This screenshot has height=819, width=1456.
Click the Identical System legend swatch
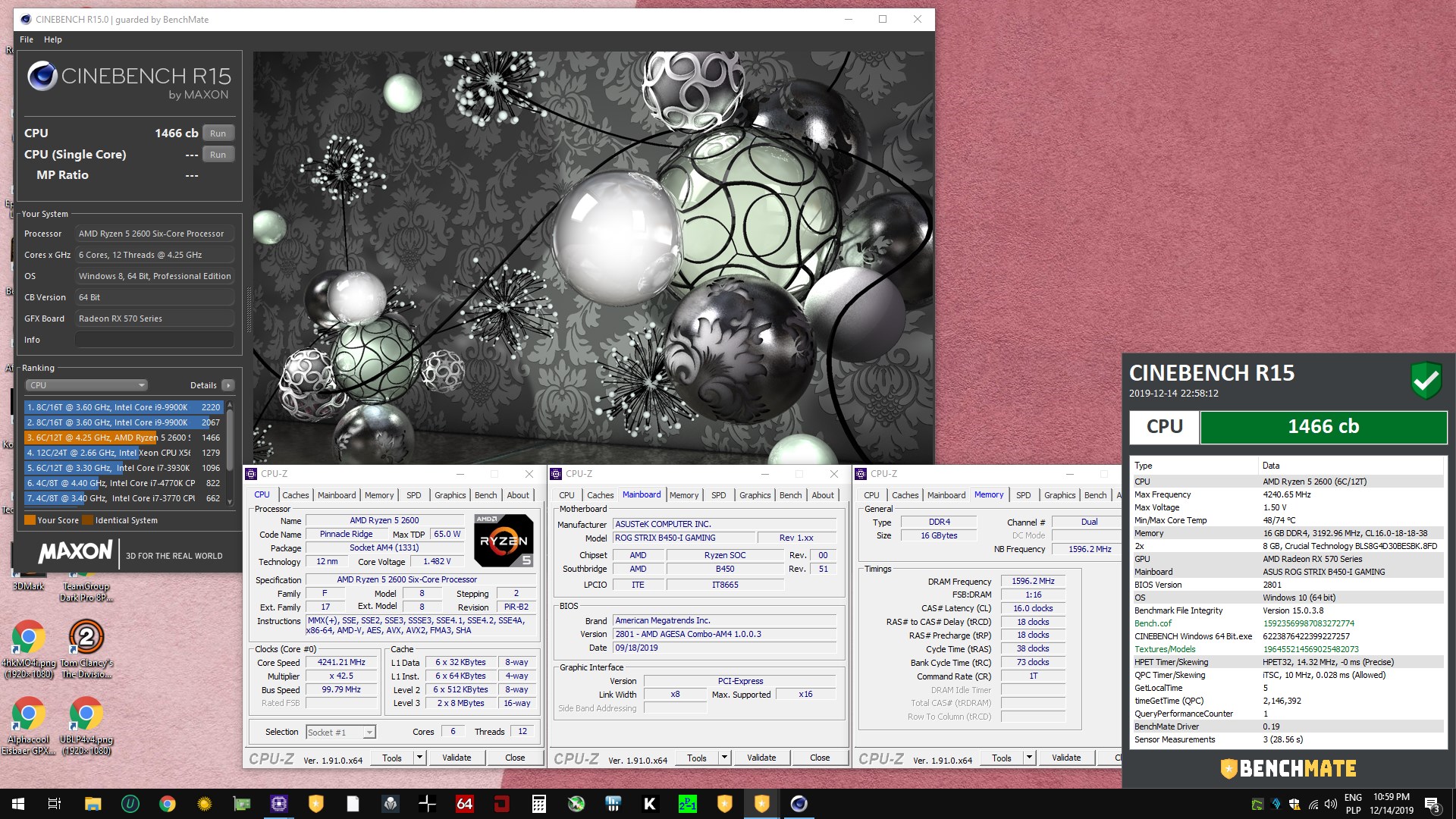pyautogui.click(x=88, y=520)
